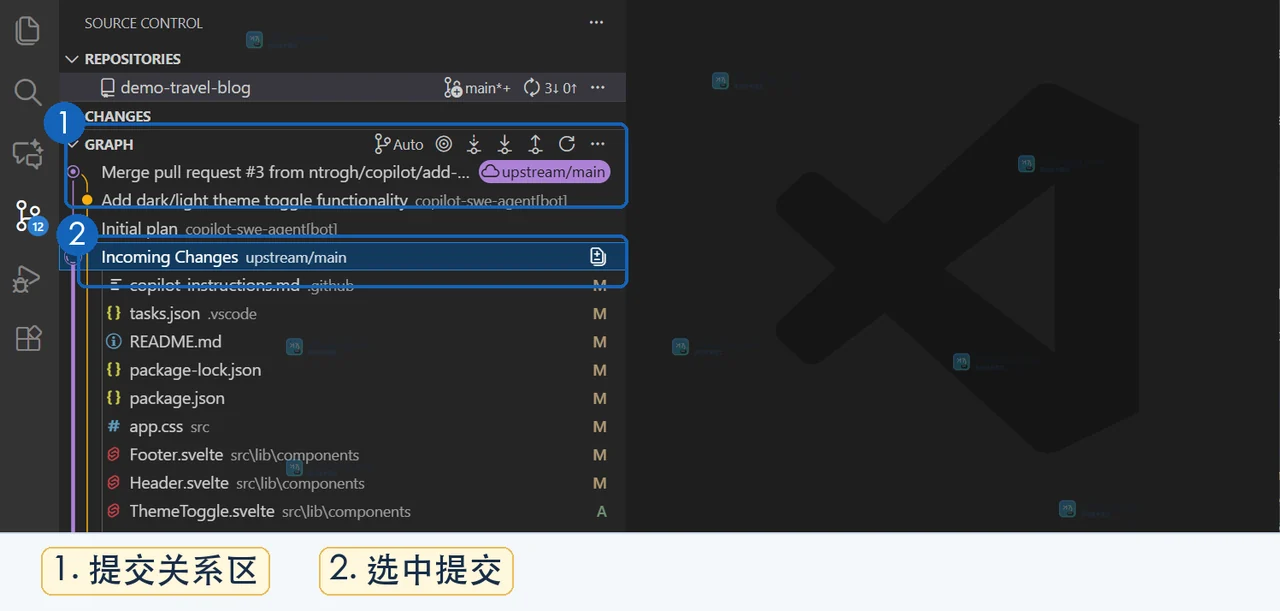
Task: Open the Source Control view with 12 badge
Action: pyautogui.click(x=30, y=216)
